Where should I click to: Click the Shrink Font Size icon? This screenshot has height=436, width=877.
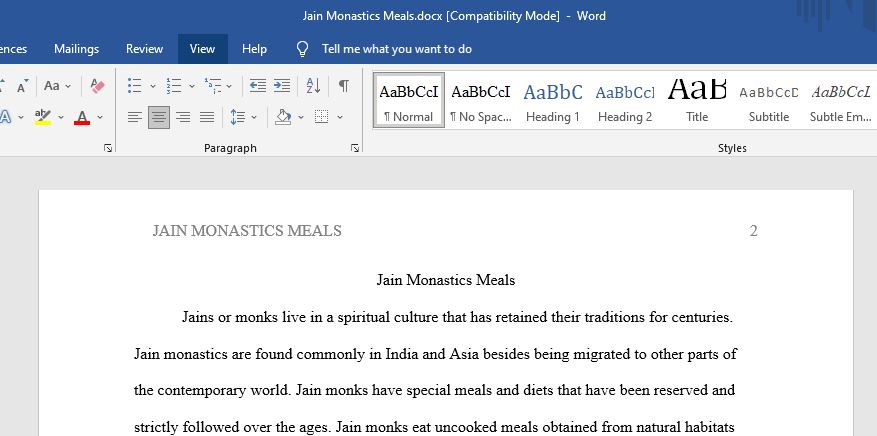[22, 86]
